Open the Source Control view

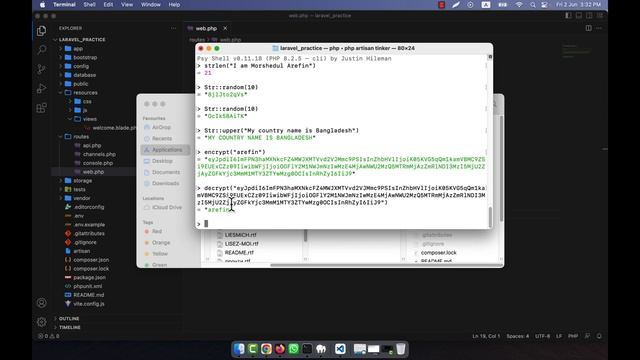tap(41, 69)
